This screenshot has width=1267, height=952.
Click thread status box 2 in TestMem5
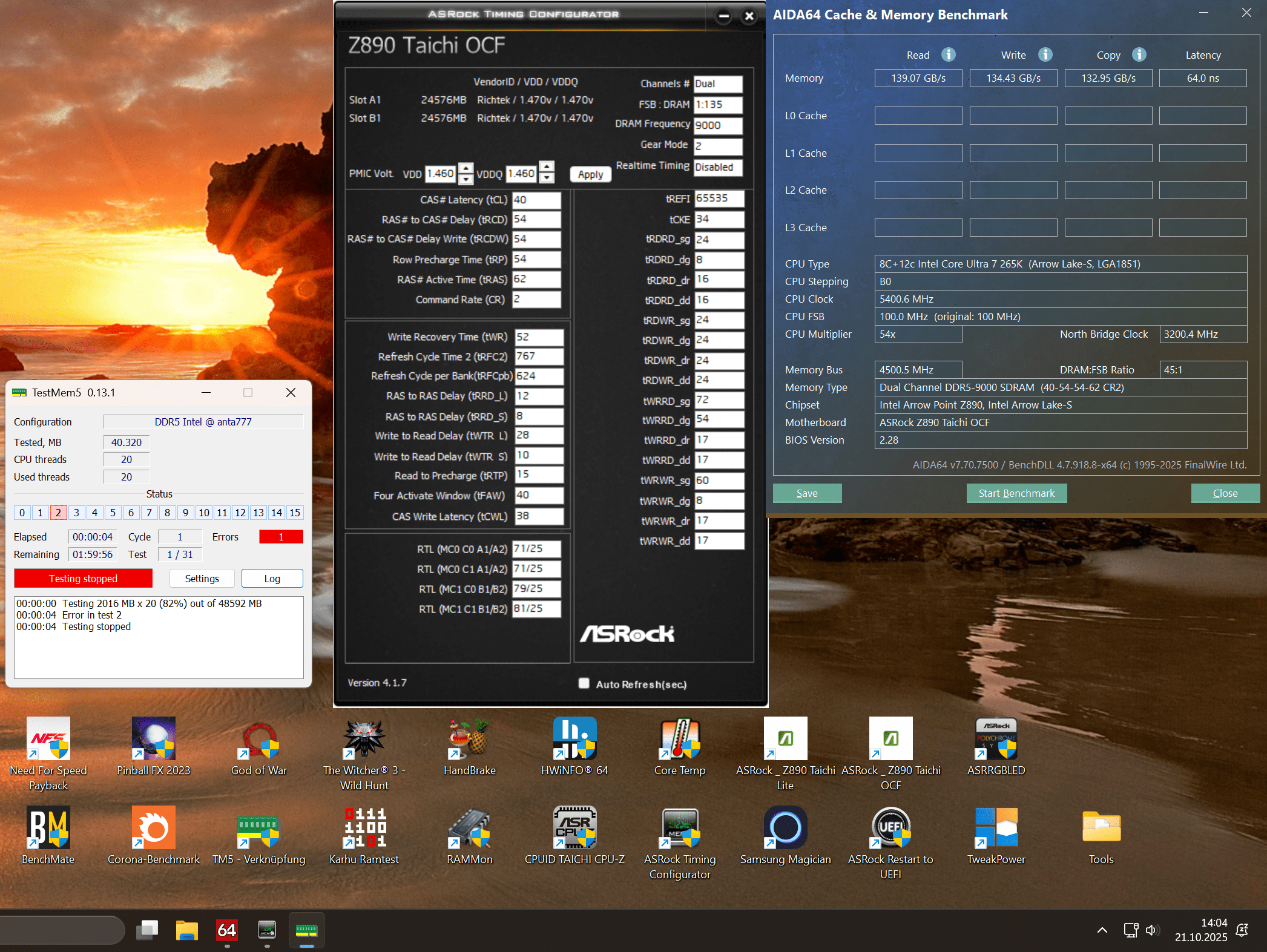(x=58, y=513)
